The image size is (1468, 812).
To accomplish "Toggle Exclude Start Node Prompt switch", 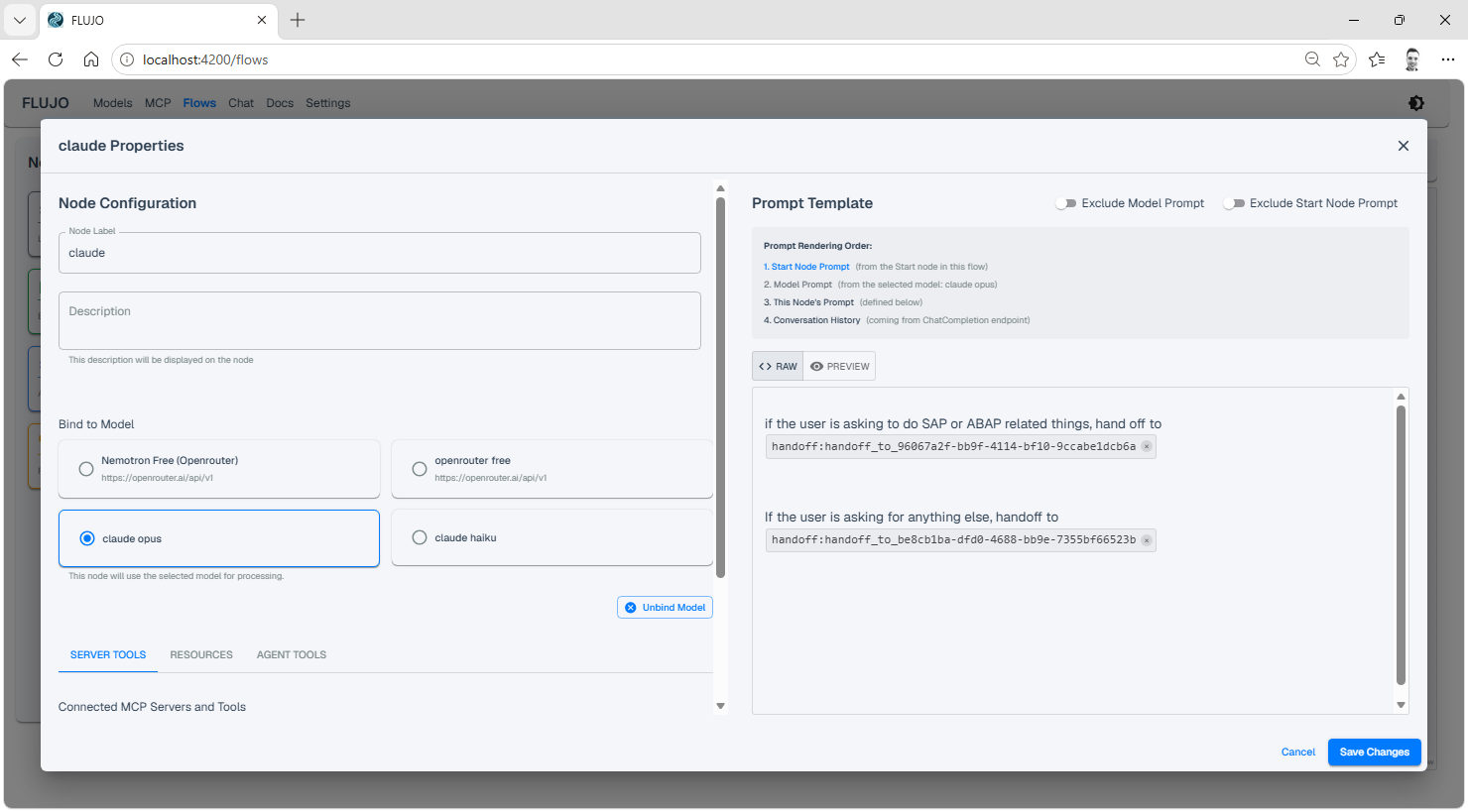I will tap(1234, 203).
